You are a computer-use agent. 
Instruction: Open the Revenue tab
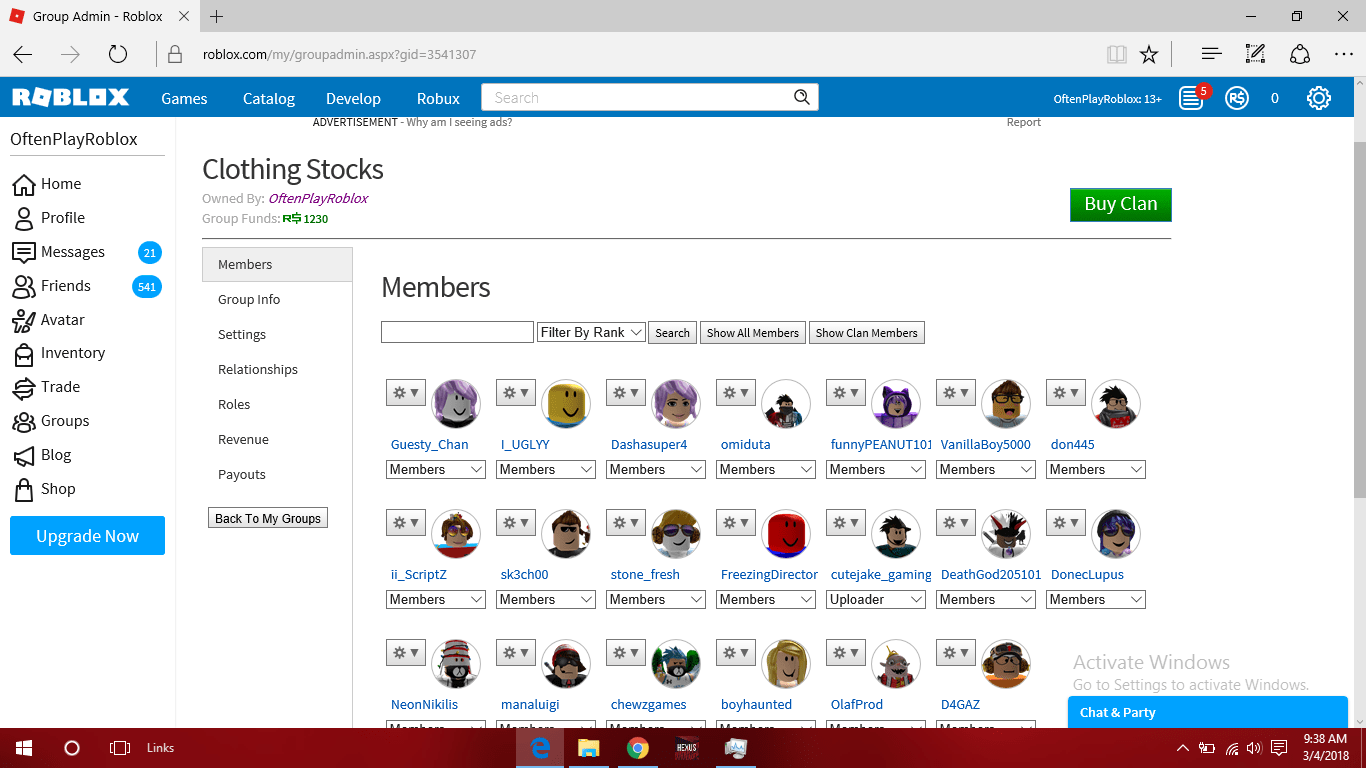[277, 440]
